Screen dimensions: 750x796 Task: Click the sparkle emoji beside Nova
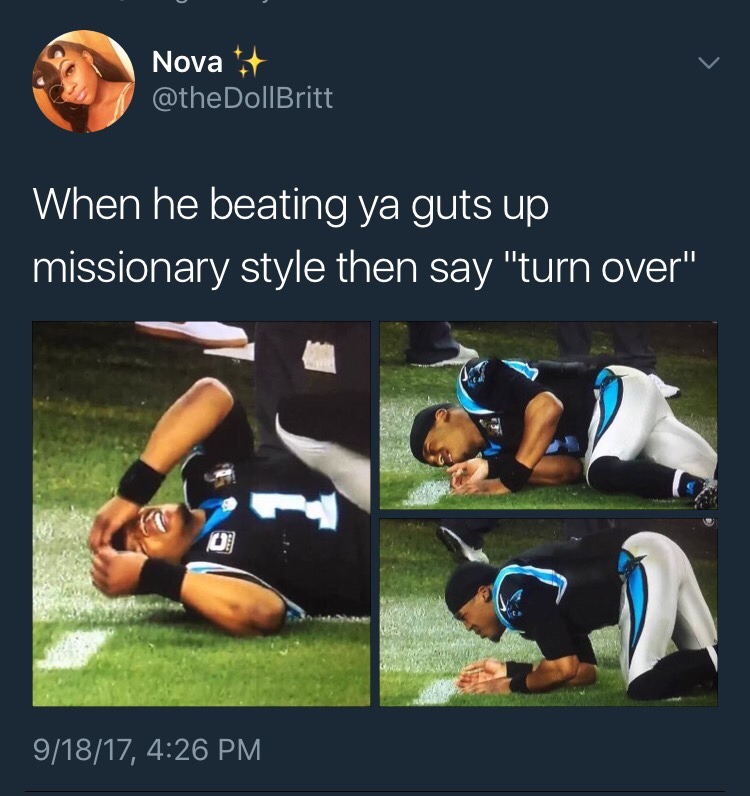[x=248, y=61]
